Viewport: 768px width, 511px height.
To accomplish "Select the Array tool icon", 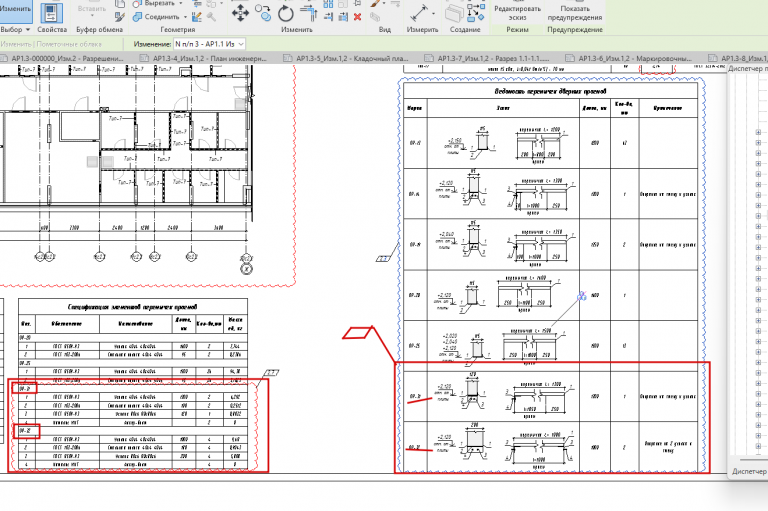I will pyautogui.click(x=328, y=4).
